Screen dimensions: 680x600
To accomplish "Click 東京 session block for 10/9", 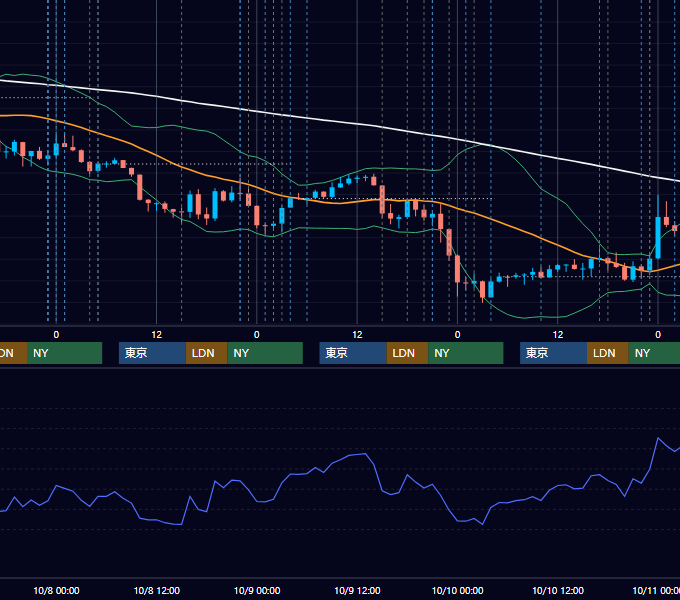I will [353, 353].
